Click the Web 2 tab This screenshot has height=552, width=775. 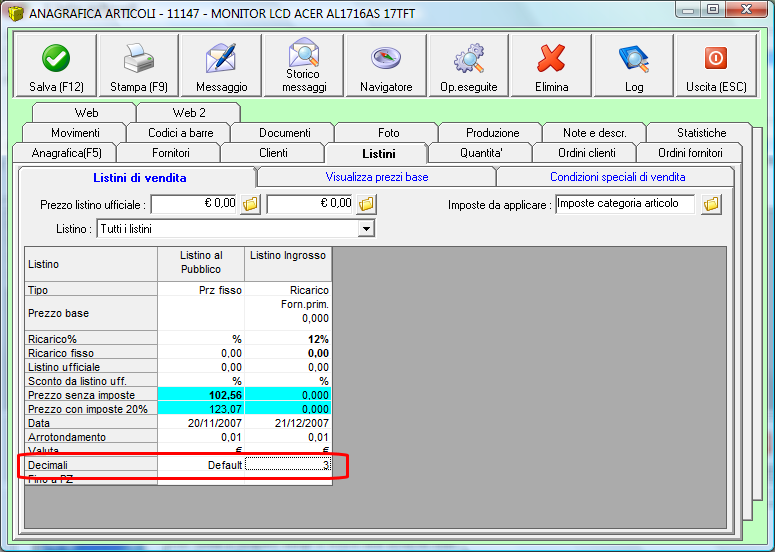[189, 113]
